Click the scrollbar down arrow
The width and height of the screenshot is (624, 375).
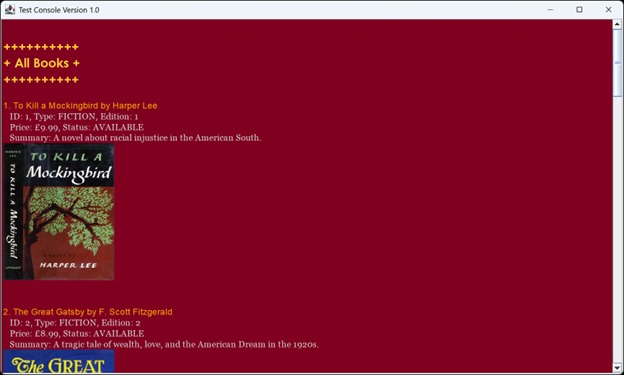[617, 367]
